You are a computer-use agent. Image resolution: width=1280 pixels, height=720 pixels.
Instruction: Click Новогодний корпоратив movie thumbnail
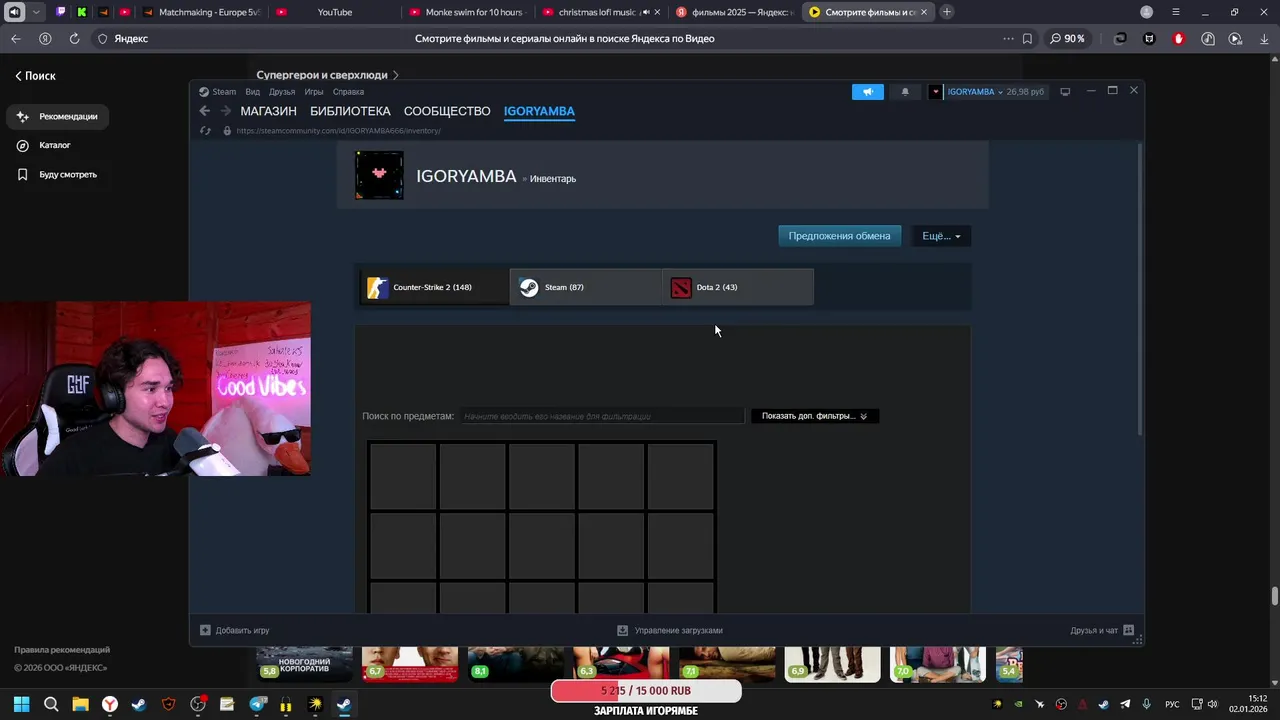point(304,664)
